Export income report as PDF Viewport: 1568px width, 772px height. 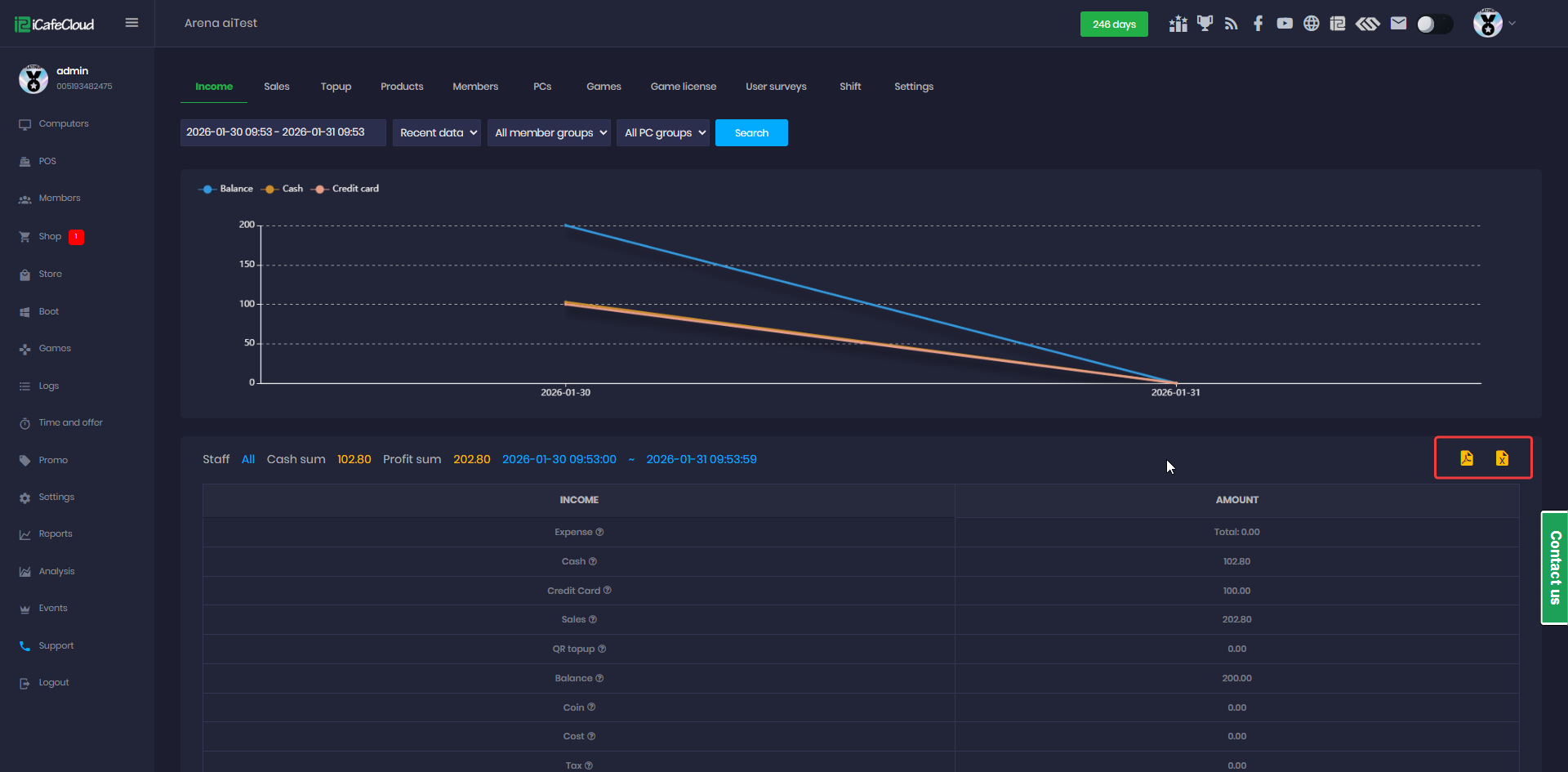tap(1467, 458)
